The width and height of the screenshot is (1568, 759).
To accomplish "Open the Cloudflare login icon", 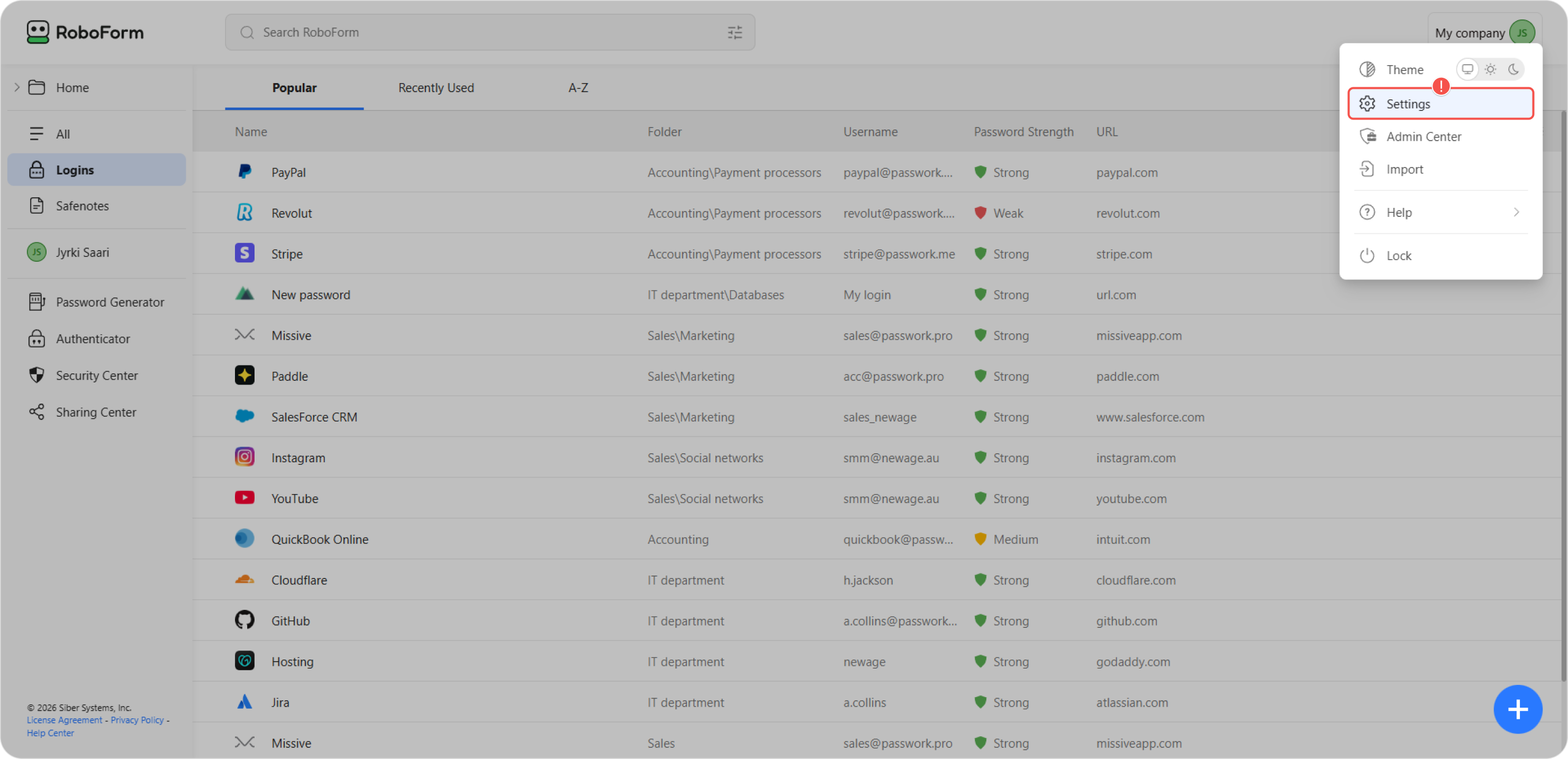I will pos(244,580).
